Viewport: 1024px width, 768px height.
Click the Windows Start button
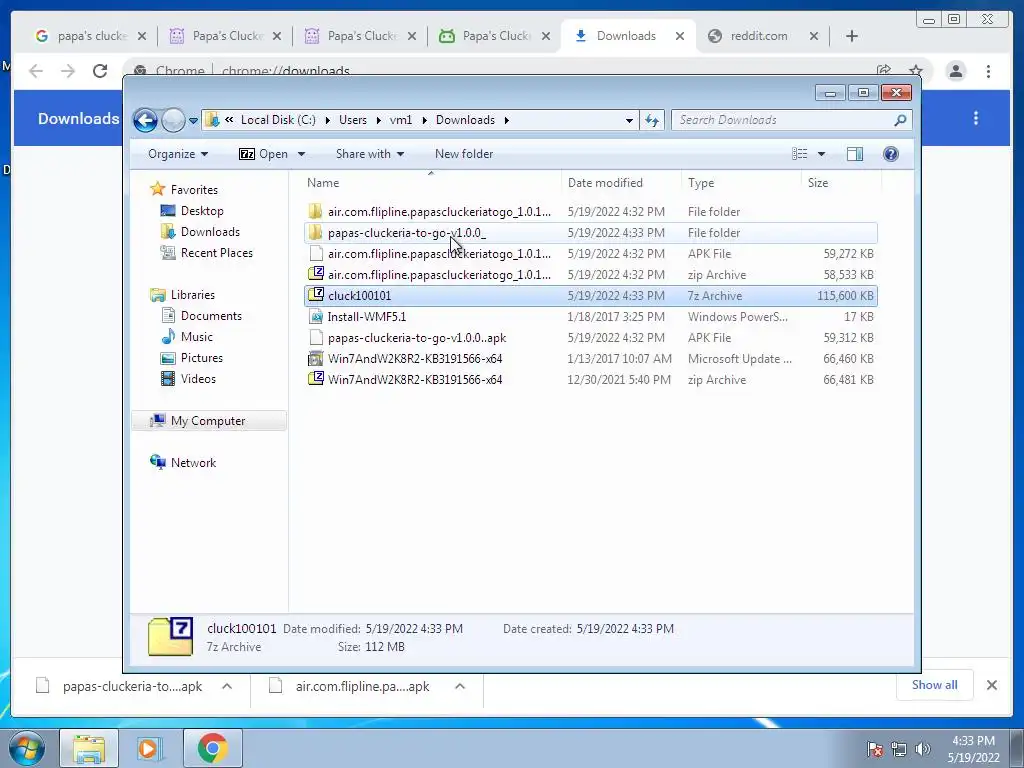(25, 748)
